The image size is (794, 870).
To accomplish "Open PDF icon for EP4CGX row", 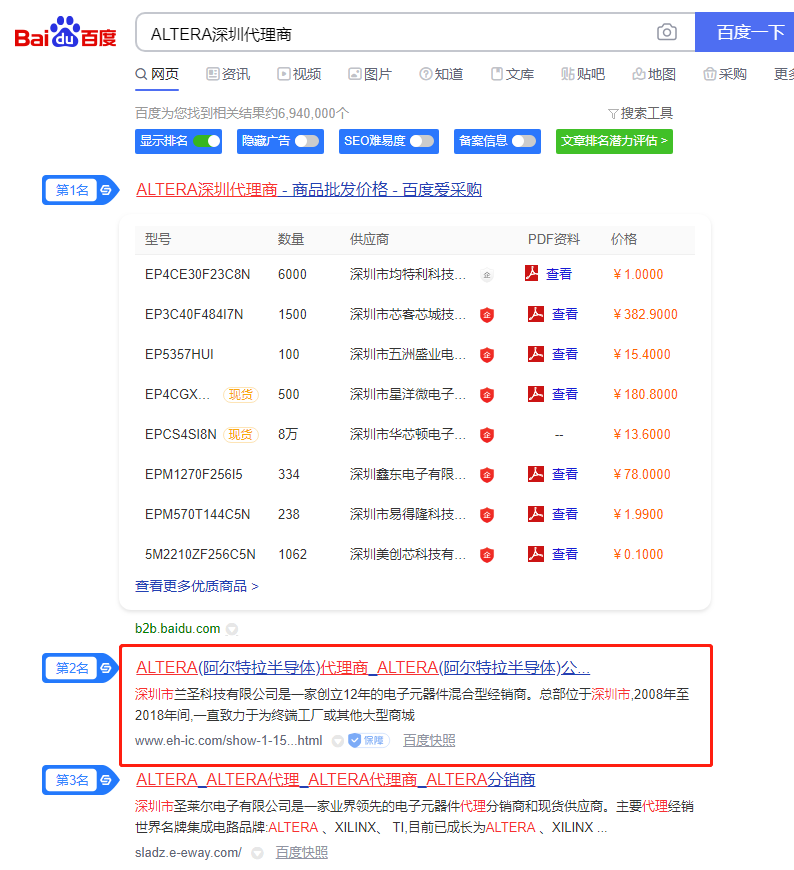I will [x=535, y=394].
